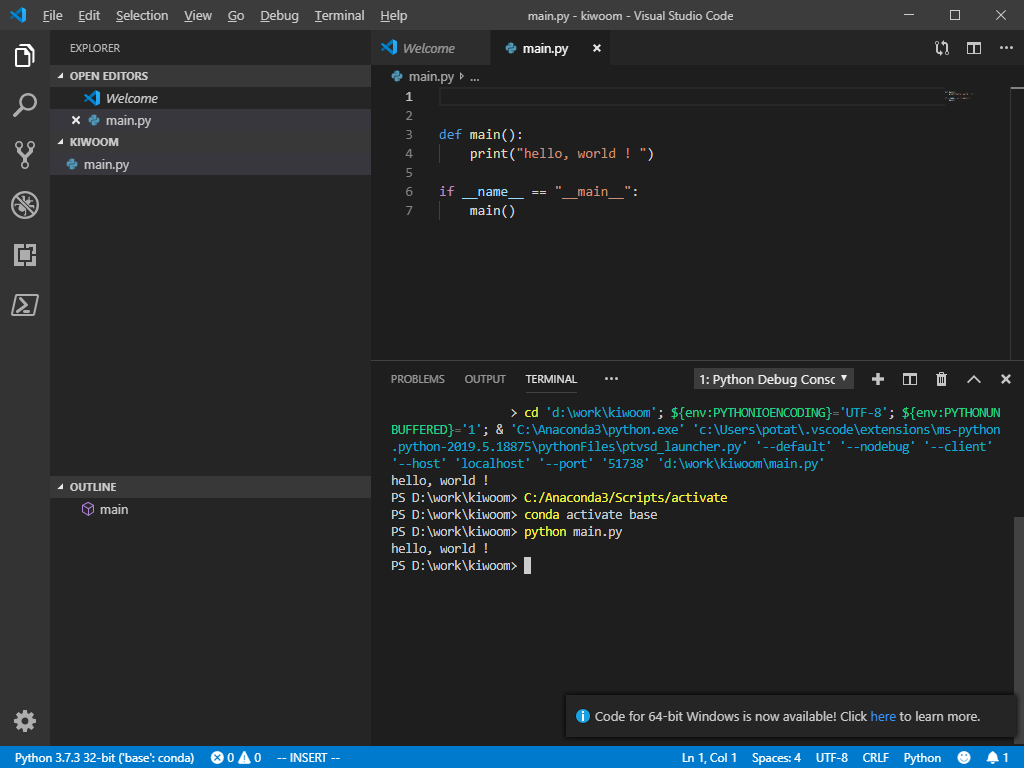The height and width of the screenshot is (768, 1024).
Task: Select Welcome in Open Editors list
Action: point(210,98)
